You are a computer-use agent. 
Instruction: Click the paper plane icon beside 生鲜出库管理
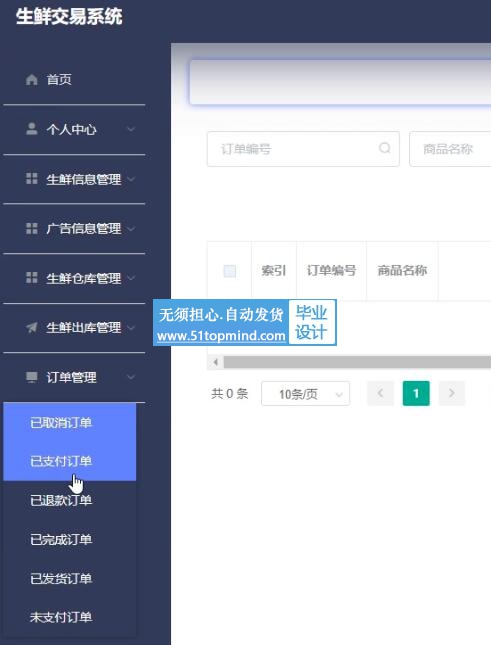(x=32, y=327)
